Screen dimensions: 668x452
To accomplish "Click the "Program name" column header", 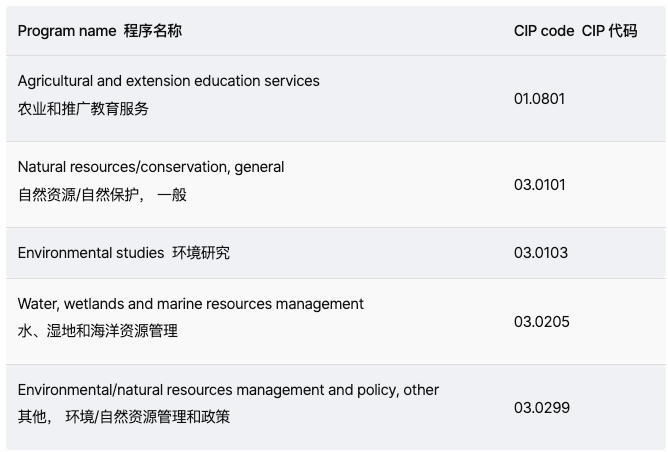I will pos(67,31).
